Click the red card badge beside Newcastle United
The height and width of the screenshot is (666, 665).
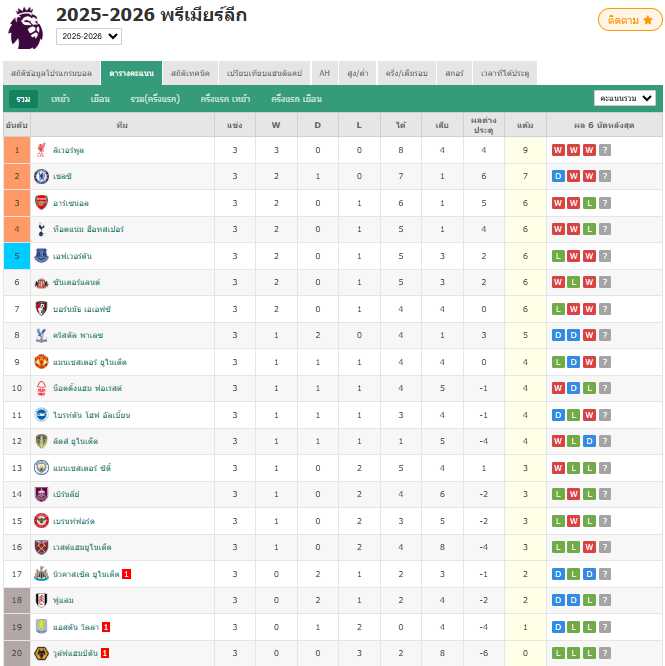[126, 574]
